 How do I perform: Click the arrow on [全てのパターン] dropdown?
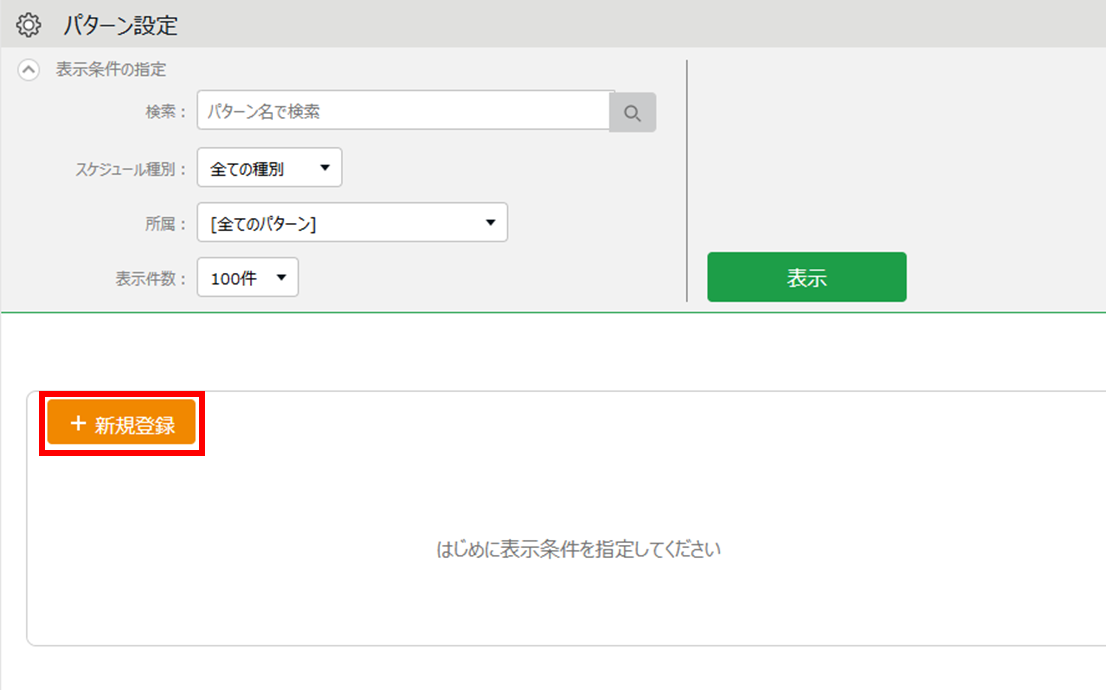(490, 222)
